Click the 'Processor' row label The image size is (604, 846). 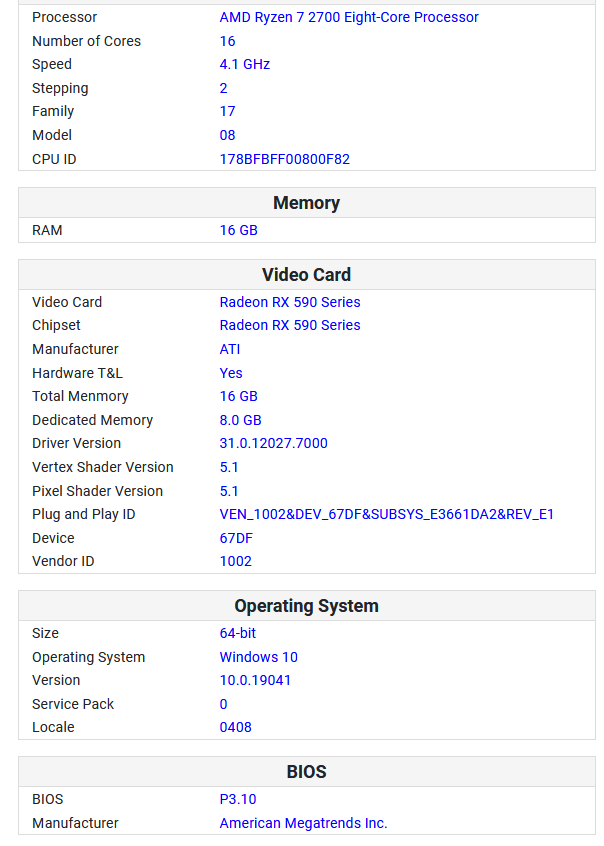pos(64,17)
